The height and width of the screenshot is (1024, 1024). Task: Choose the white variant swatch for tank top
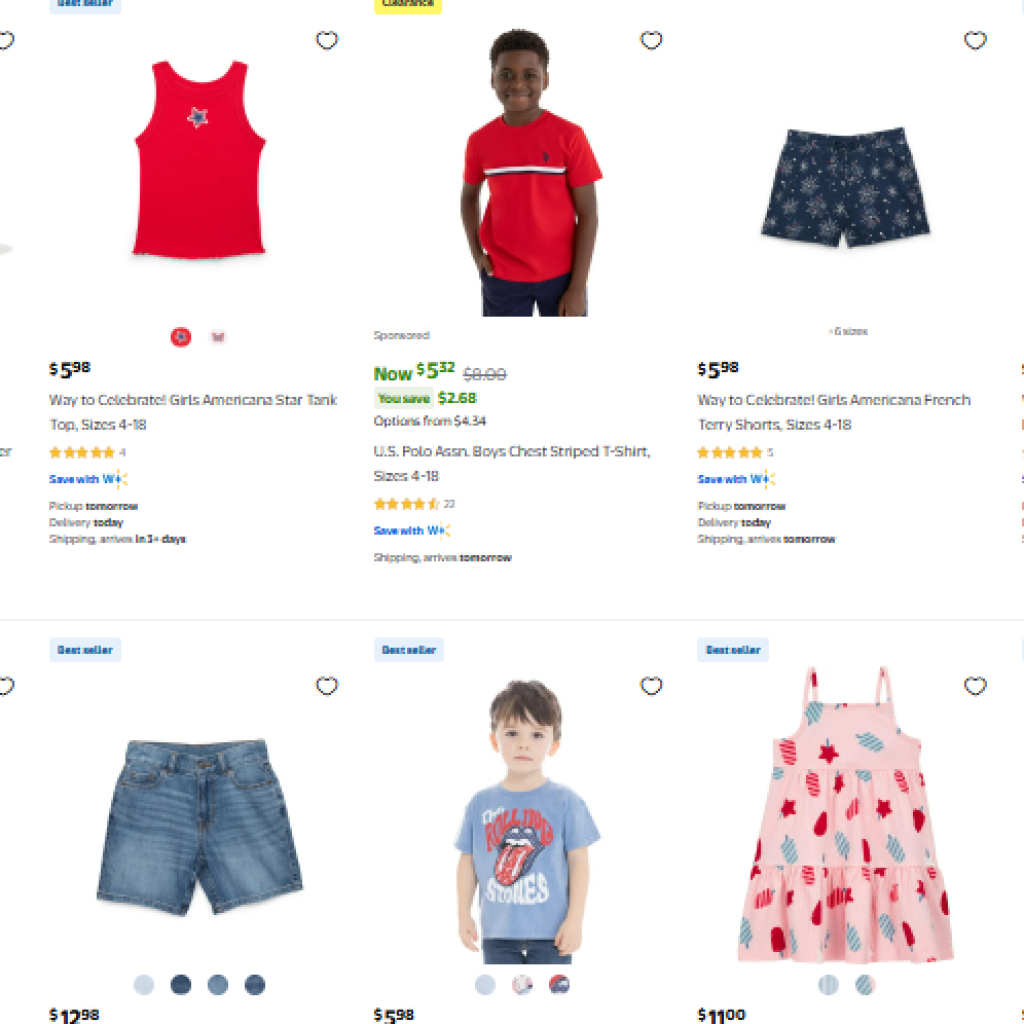coord(217,337)
